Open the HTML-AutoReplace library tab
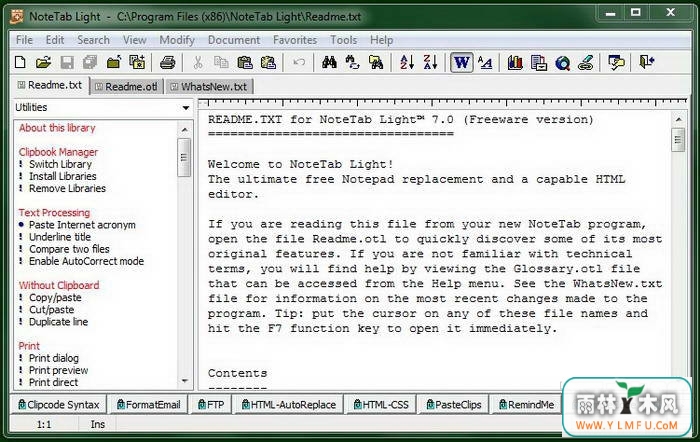700x442 pixels. click(288, 404)
